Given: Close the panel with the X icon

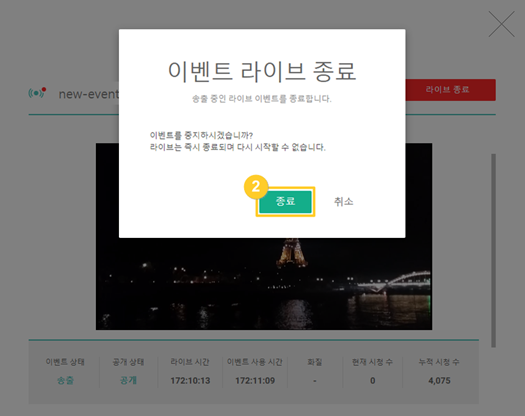Looking at the screenshot, I should [501, 24].
